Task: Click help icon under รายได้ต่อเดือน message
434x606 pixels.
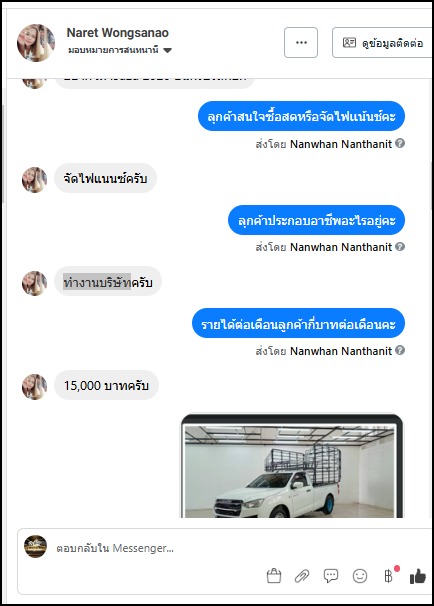Action: click(x=400, y=350)
